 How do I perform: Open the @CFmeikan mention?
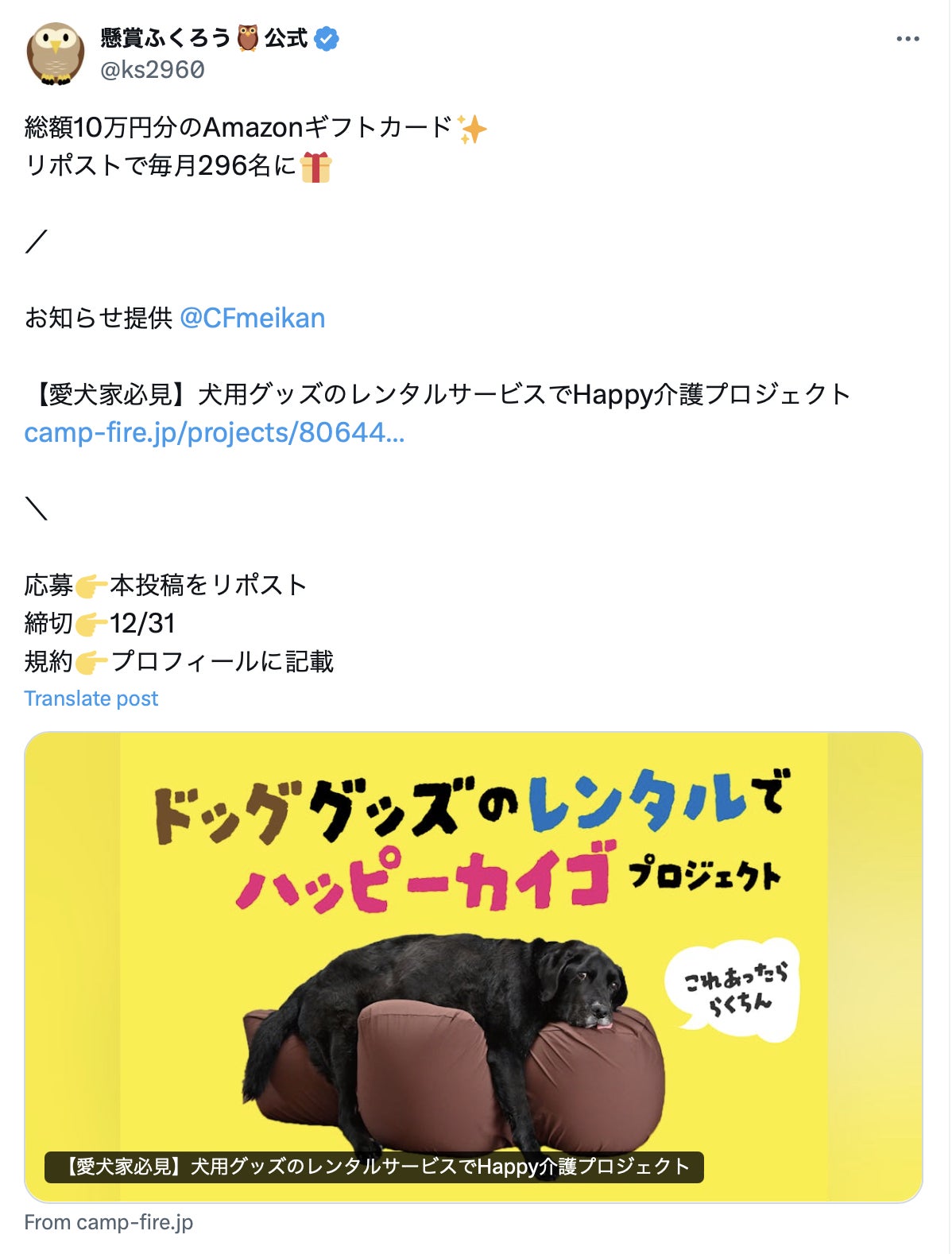[253, 318]
